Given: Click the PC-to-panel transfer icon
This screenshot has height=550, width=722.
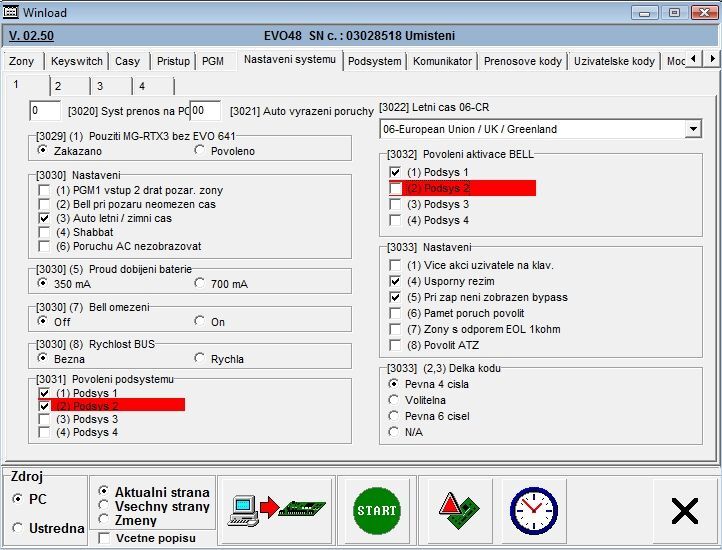Looking at the screenshot, I should click(277, 511).
